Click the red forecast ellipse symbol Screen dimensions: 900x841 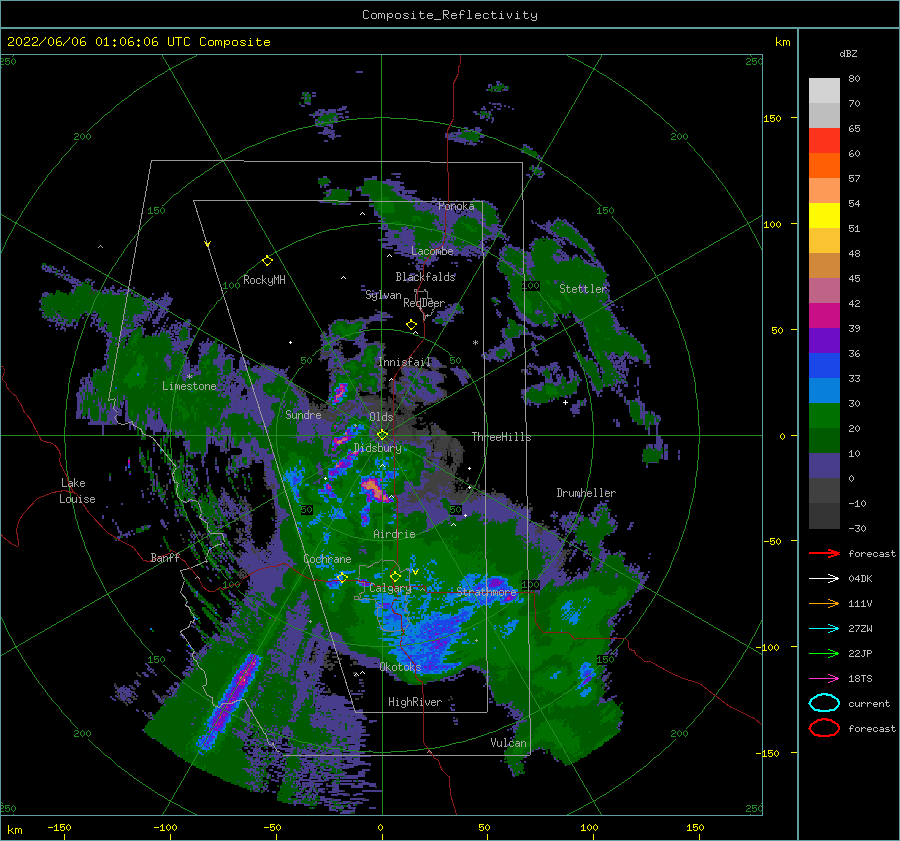[x=824, y=728]
